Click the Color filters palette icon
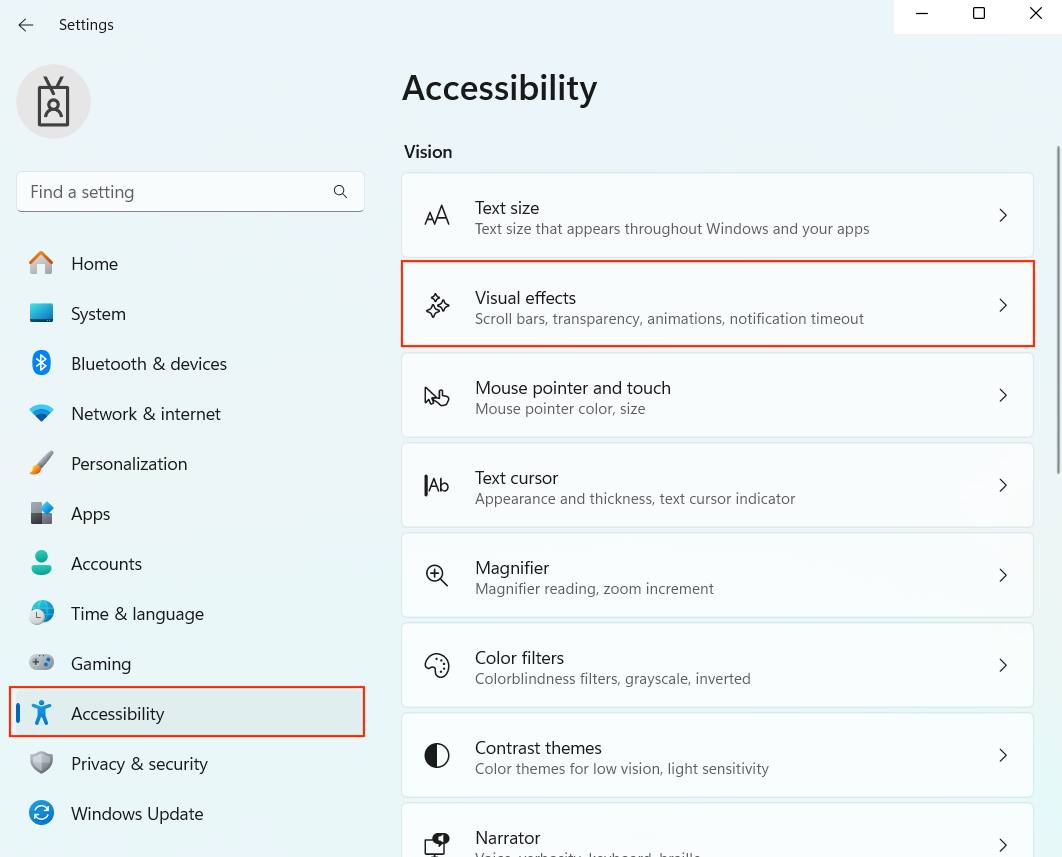 click(437, 665)
